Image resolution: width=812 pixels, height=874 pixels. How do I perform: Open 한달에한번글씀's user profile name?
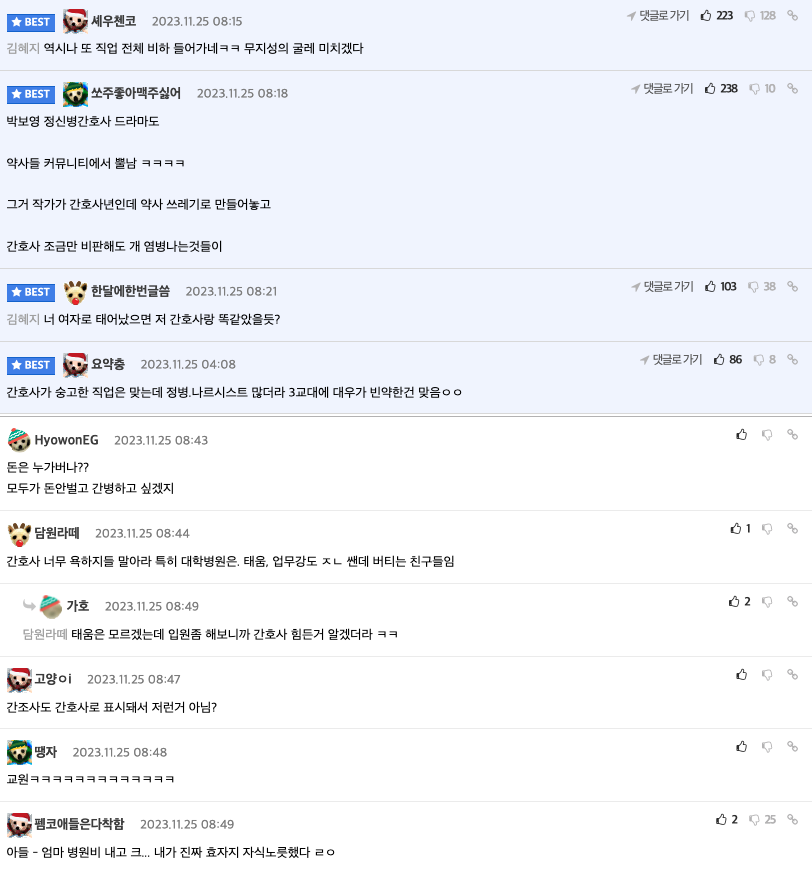(x=130, y=291)
